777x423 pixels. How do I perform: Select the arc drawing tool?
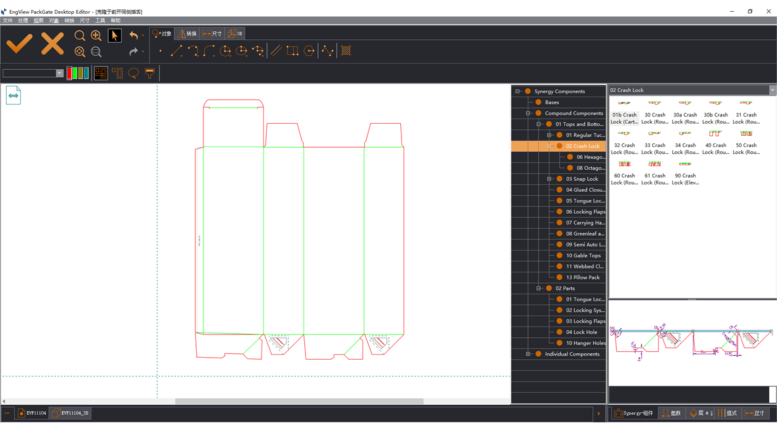193,51
